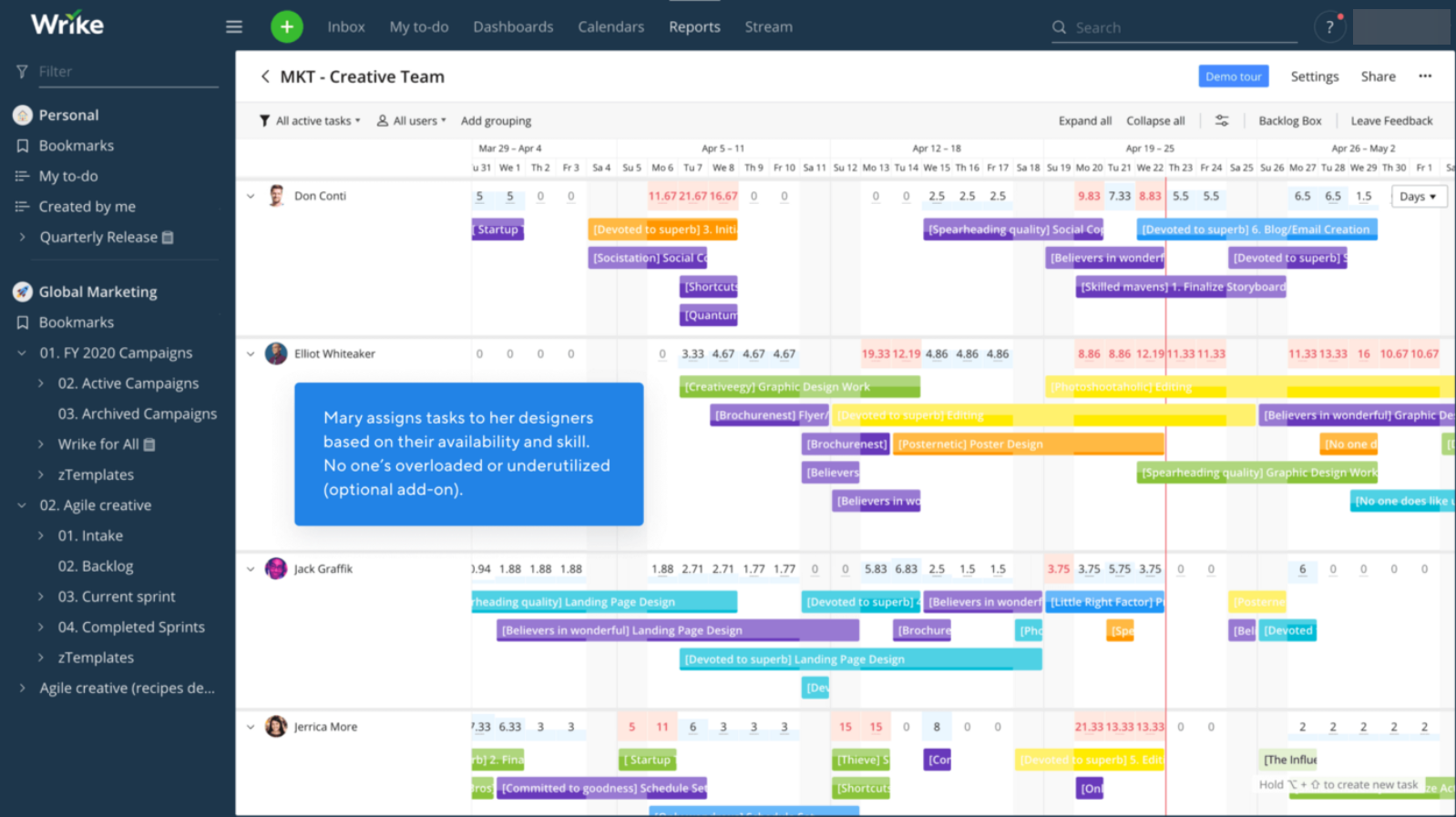Open the Days granularity dropdown

pyautogui.click(x=1418, y=196)
